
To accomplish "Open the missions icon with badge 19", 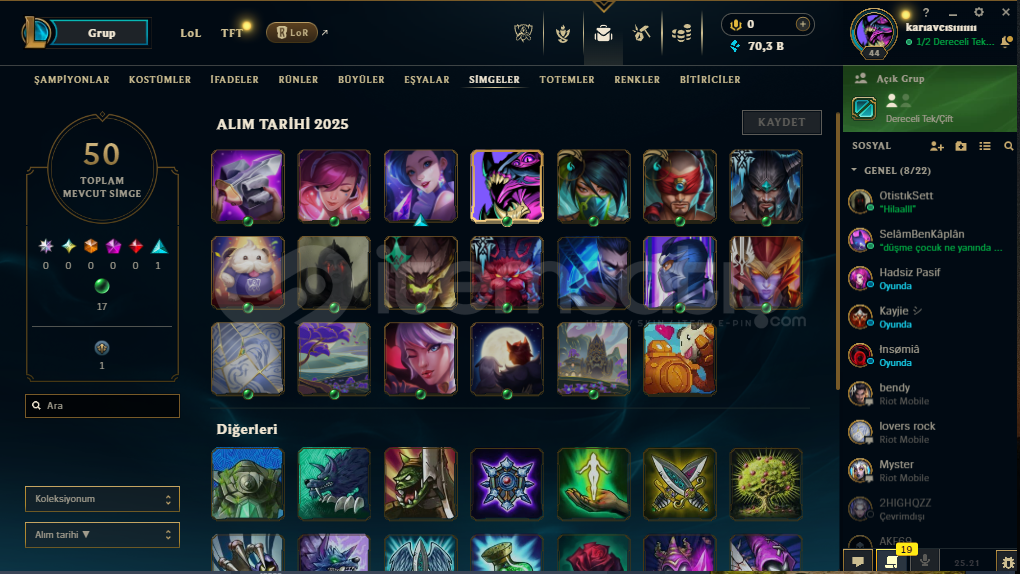I will (892, 561).
